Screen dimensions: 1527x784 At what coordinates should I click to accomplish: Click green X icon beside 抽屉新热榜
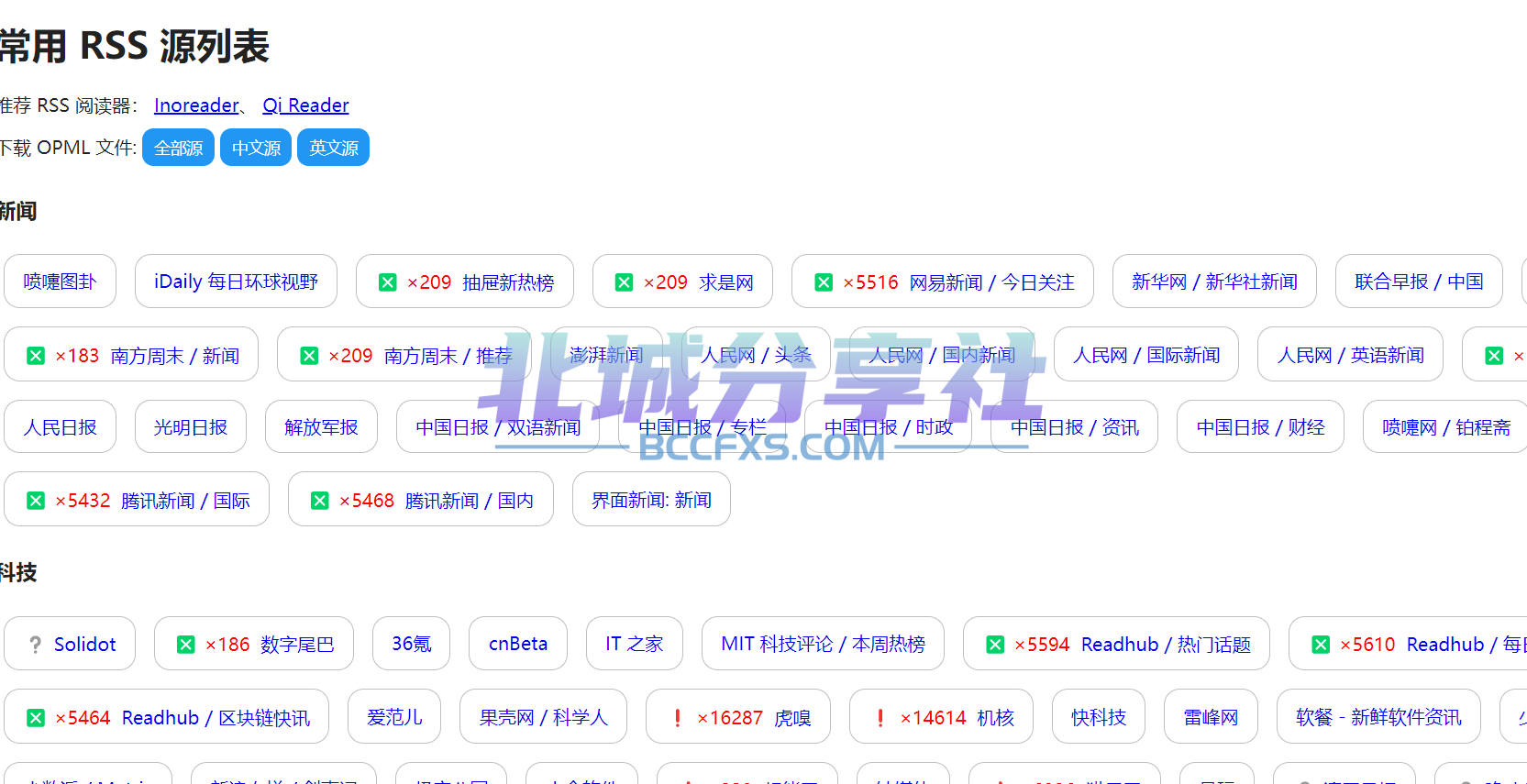click(388, 282)
